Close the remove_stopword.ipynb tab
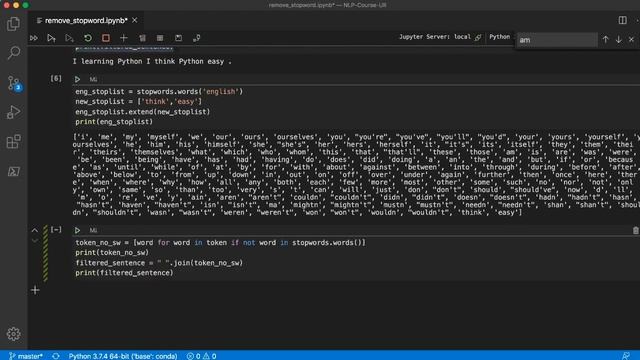This screenshot has height=360, width=640. 135,20
